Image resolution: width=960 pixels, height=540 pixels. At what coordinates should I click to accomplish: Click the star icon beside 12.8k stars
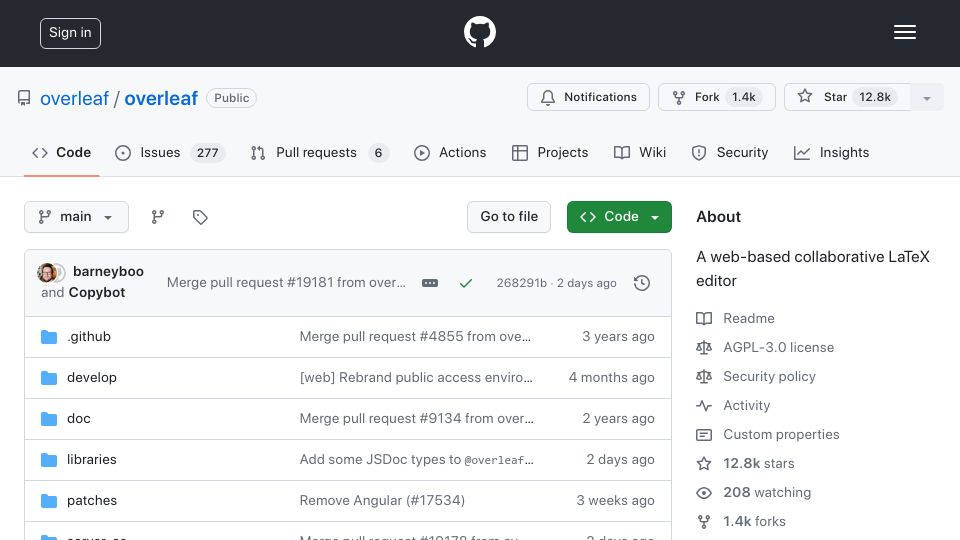[704, 463]
